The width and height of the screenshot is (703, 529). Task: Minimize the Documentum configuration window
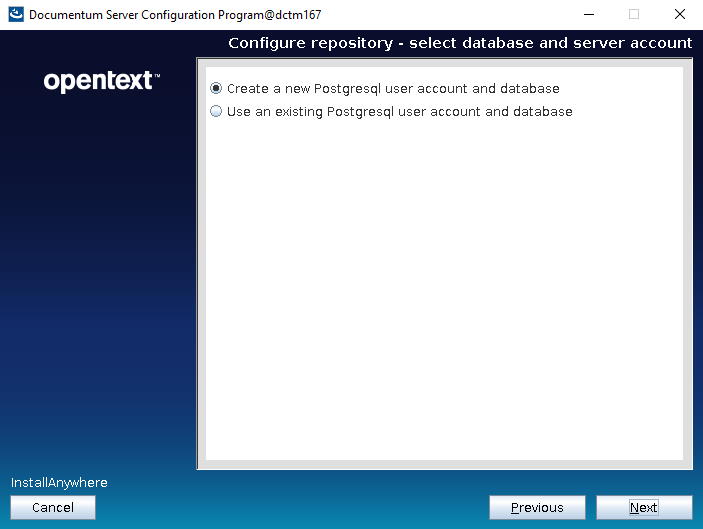pos(586,14)
